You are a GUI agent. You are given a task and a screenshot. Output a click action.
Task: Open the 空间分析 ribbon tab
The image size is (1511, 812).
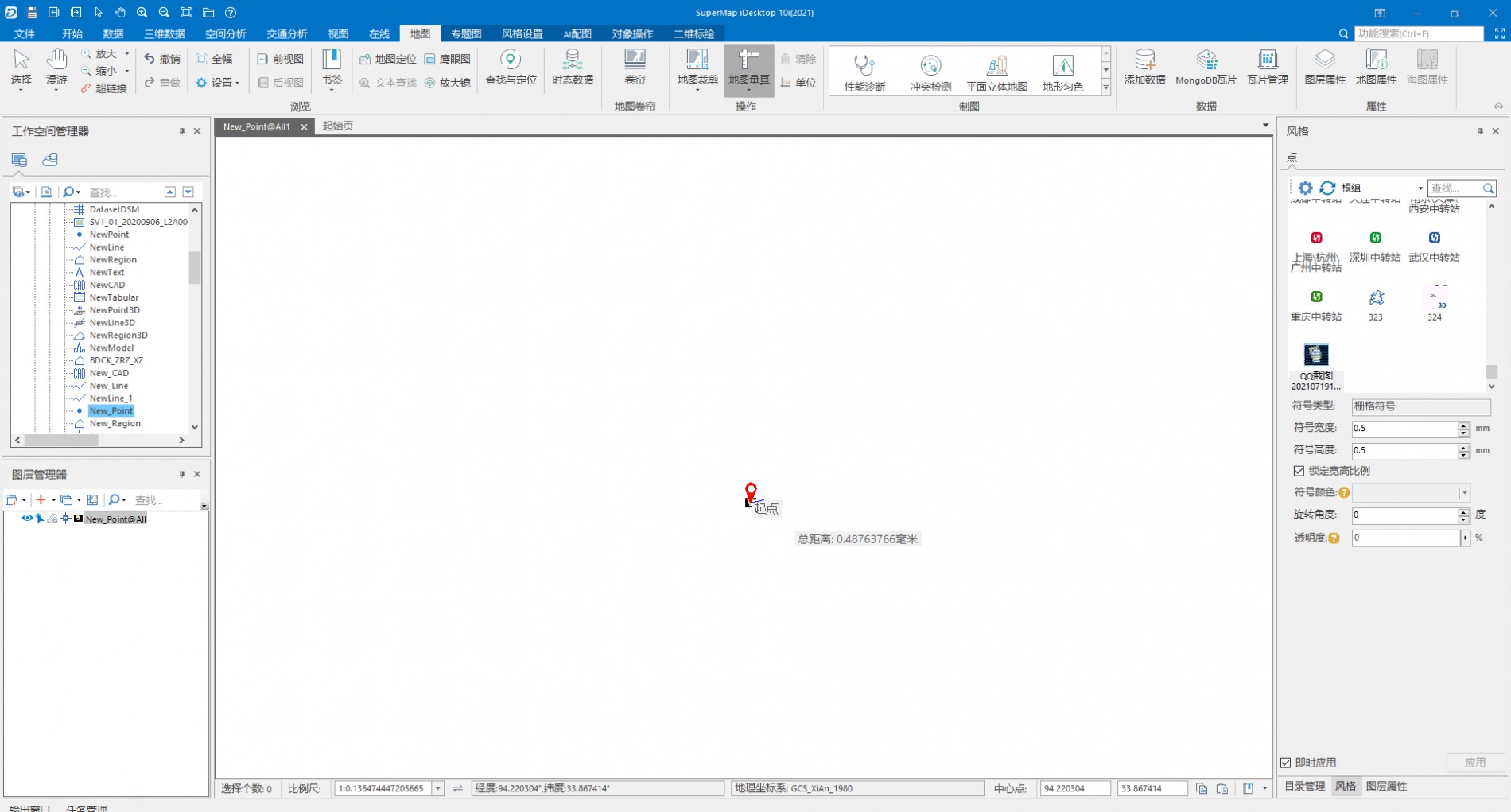(225, 33)
